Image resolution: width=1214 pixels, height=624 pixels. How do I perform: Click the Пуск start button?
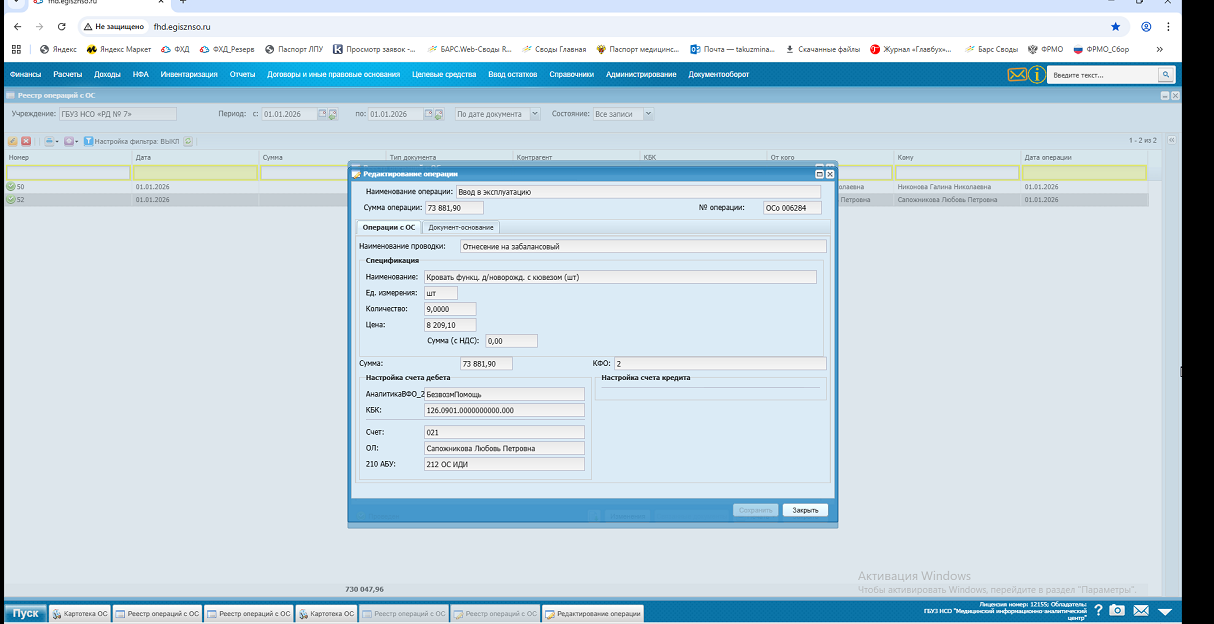[x=25, y=613]
